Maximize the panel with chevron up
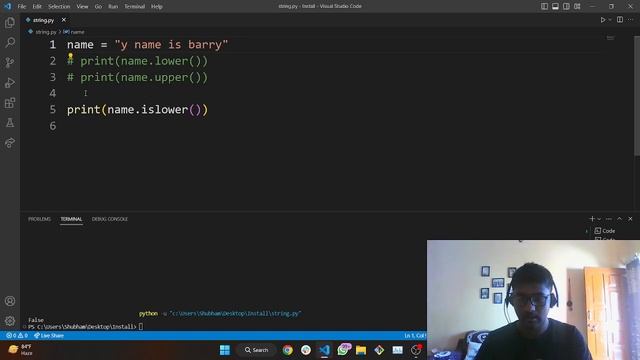Image resolution: width=640 pixels, height=360 pixels. [619, 219]
